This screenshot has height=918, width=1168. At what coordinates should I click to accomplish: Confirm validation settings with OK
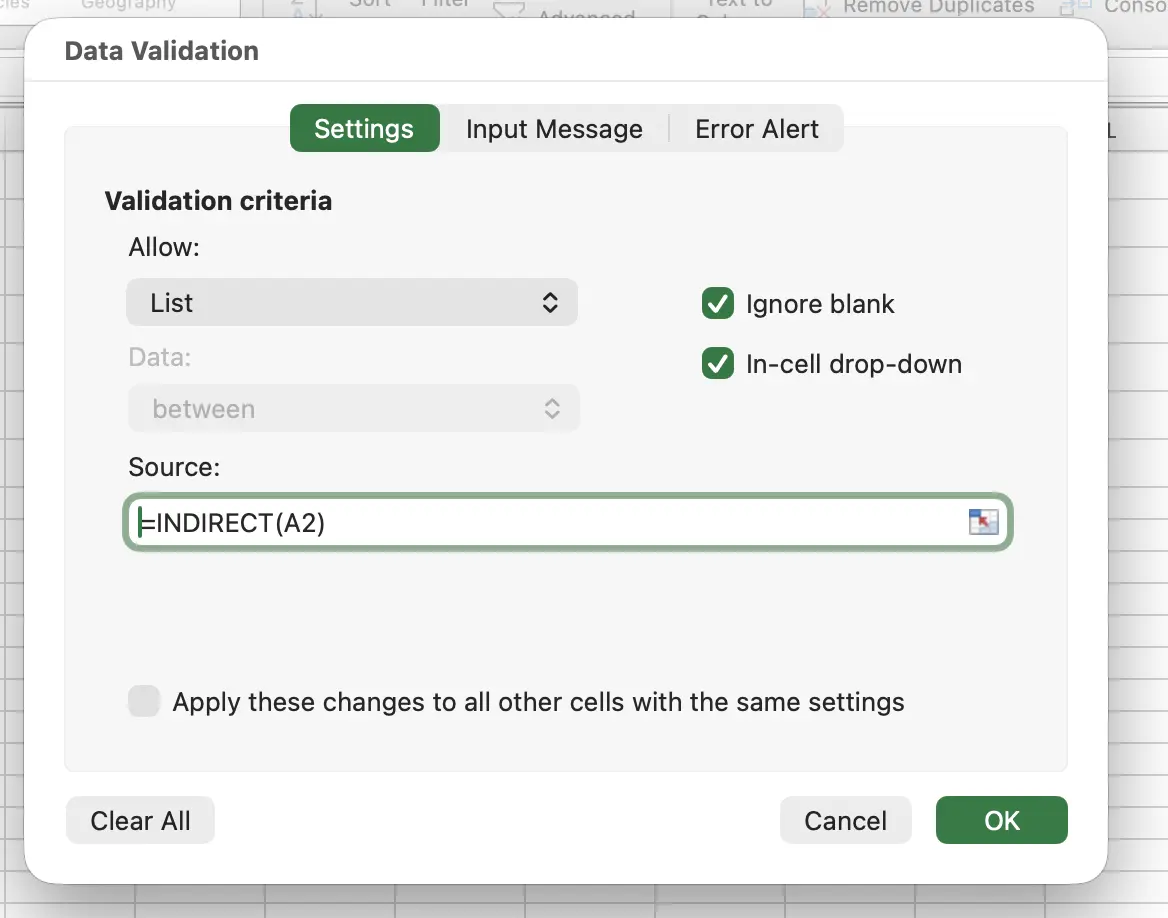point(1001,820)
